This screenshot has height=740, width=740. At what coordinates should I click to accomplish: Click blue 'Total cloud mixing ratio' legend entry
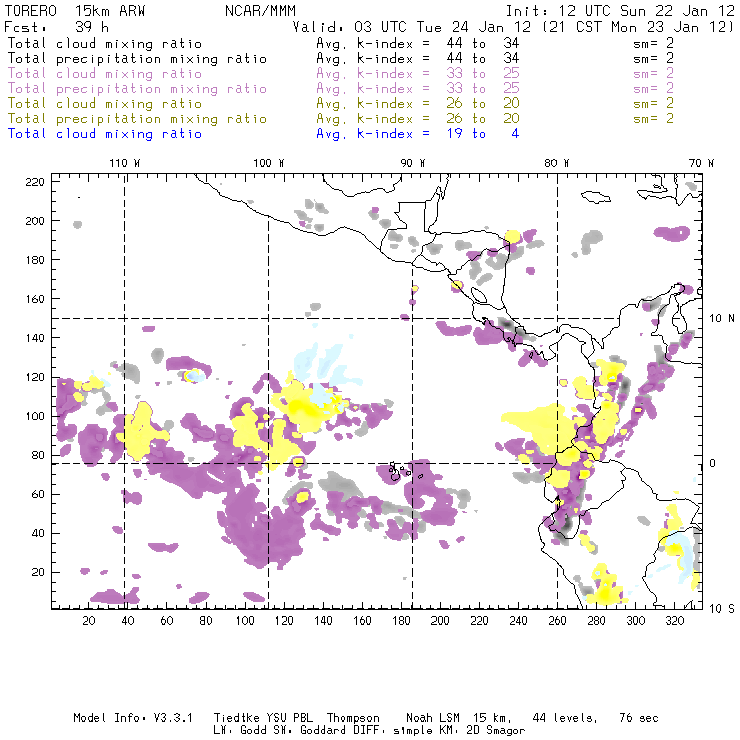[105, 134]
